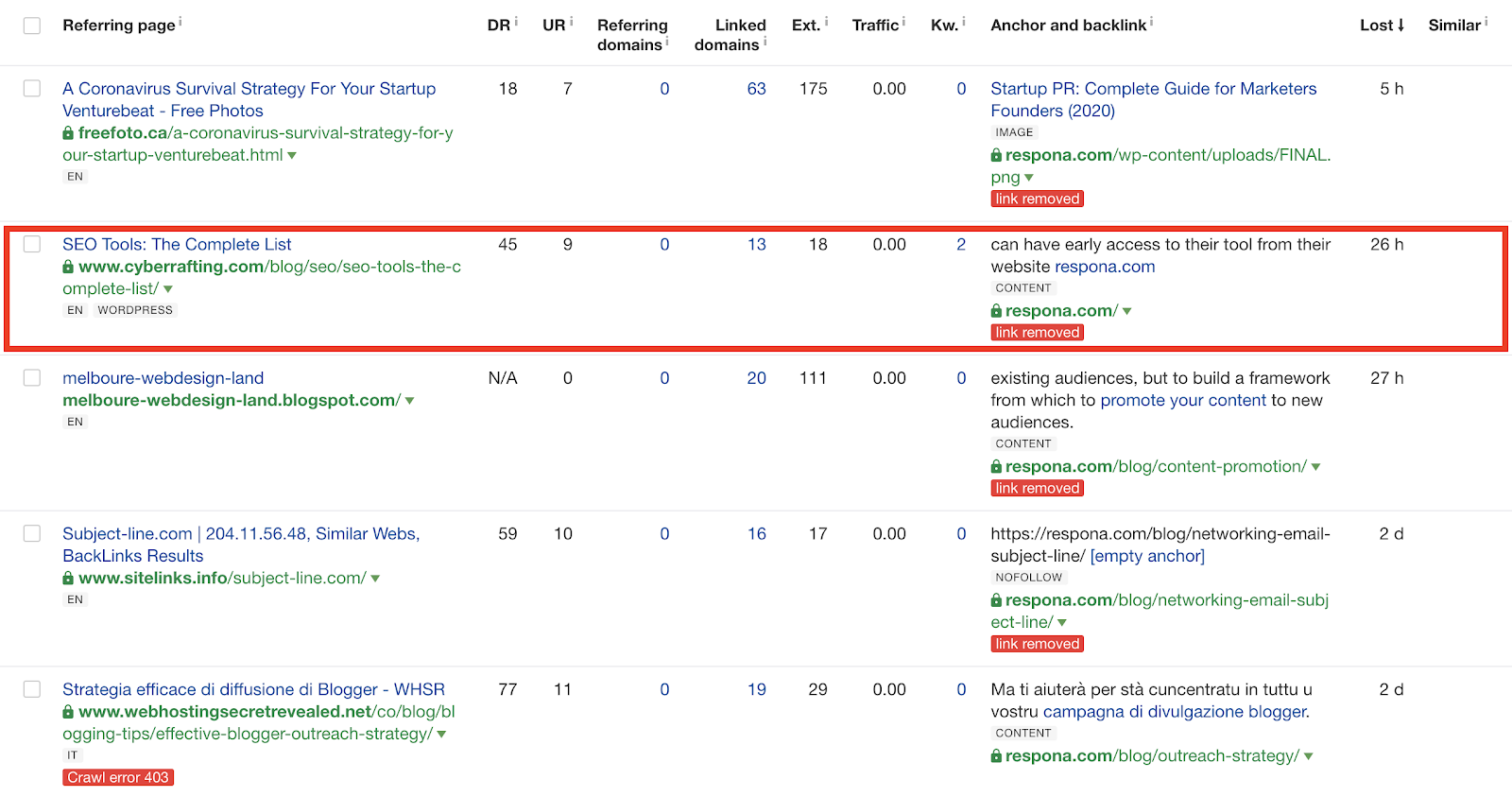Viewport: 1512px width, 797px height.
Task: Click the info icon beside DR header
Action: (x=516, y=21)
